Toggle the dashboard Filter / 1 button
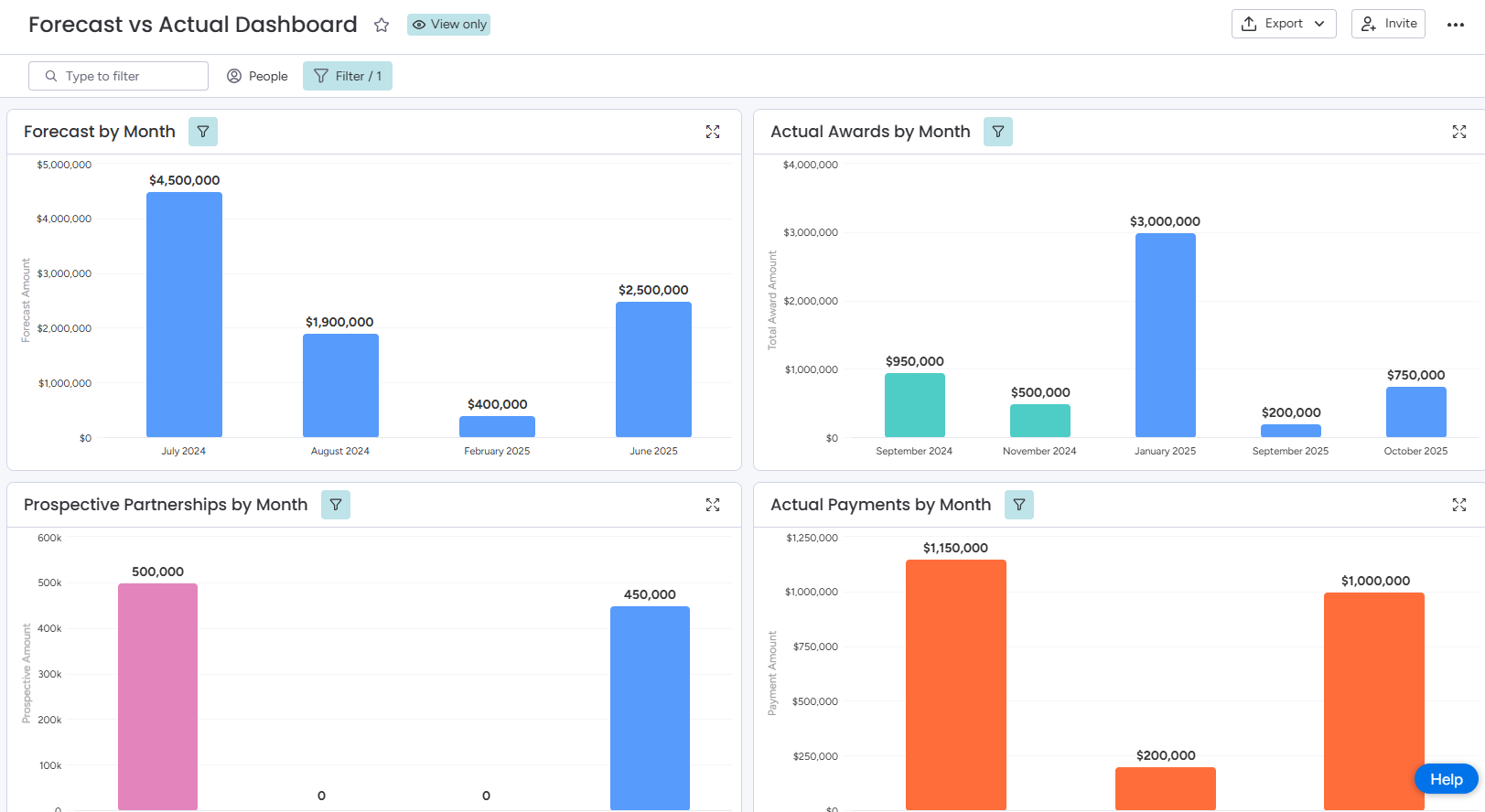This screenshot has height=812, width=1485. (x=348, y=76)
